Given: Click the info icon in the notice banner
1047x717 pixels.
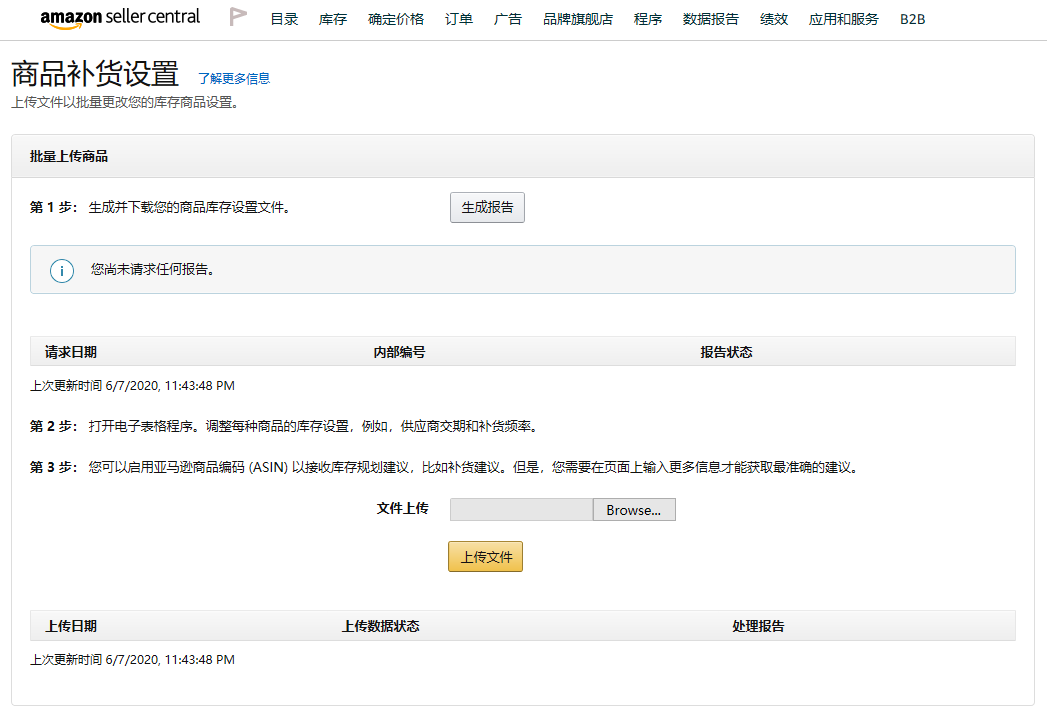Looking at the screenshot, I should (61, 269).
